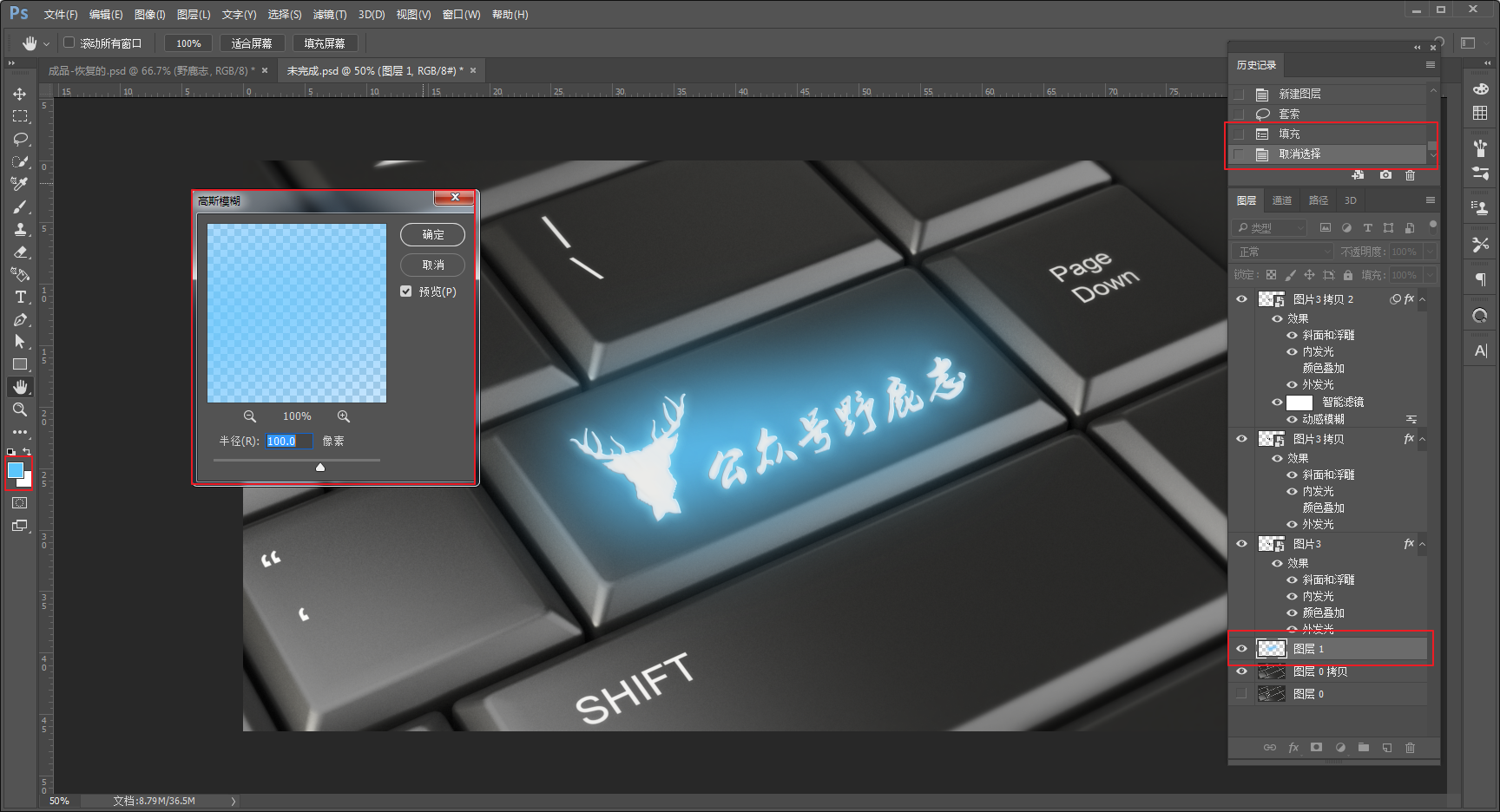The width and height of the screenshot is (1500, 812).
Task: Collapse effects of 图片3 拷贝 2
Action: (1422, 299)
